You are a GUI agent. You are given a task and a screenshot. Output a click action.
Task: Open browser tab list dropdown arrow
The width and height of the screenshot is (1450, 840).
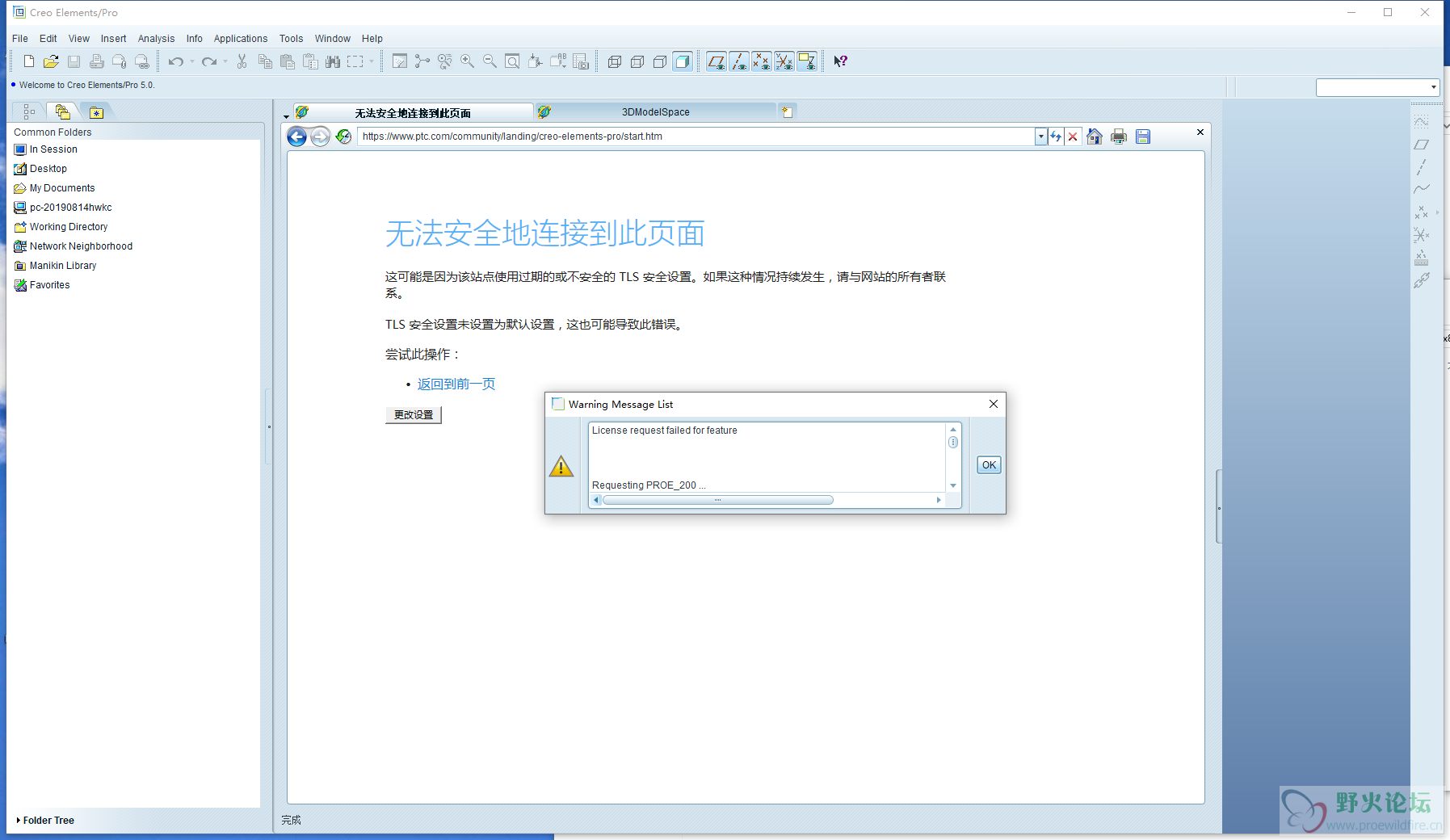point(286,116)
